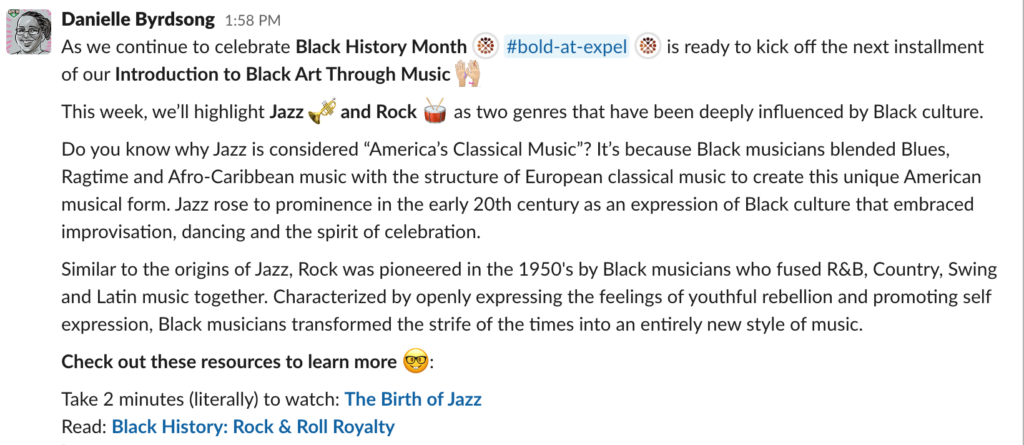1024x445 pixels.
Task: Click the raised hands emoji
Action: point(468,74)
